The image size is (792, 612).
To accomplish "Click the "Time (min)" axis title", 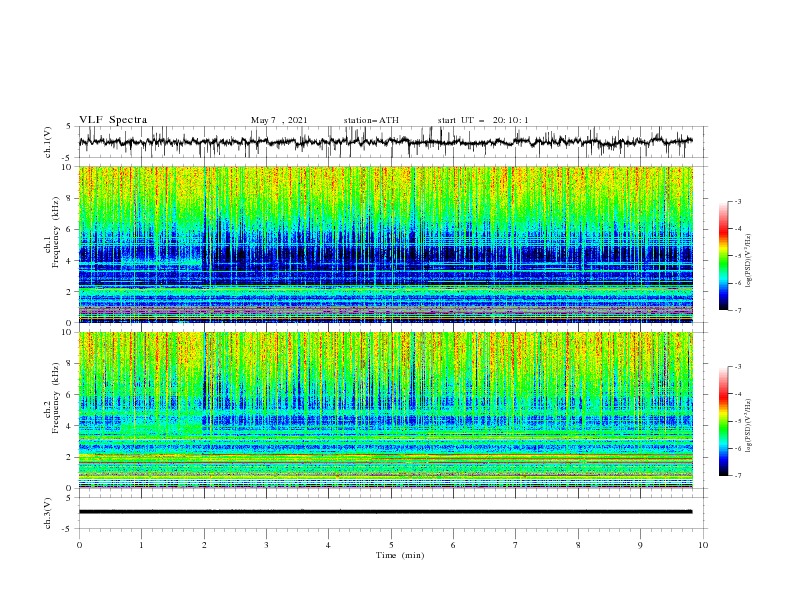I will (400, 555).
